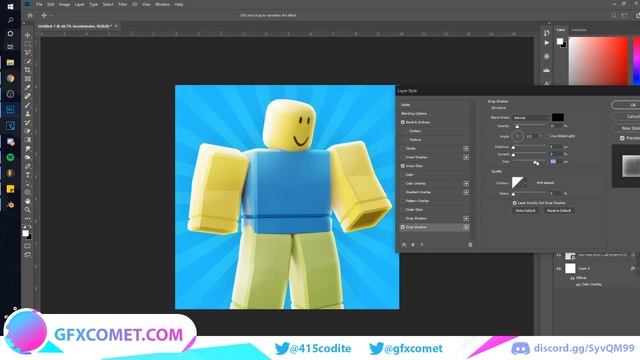Switch to the Swatches panel tab
The image size is (640, 360).
click(579, 30)
